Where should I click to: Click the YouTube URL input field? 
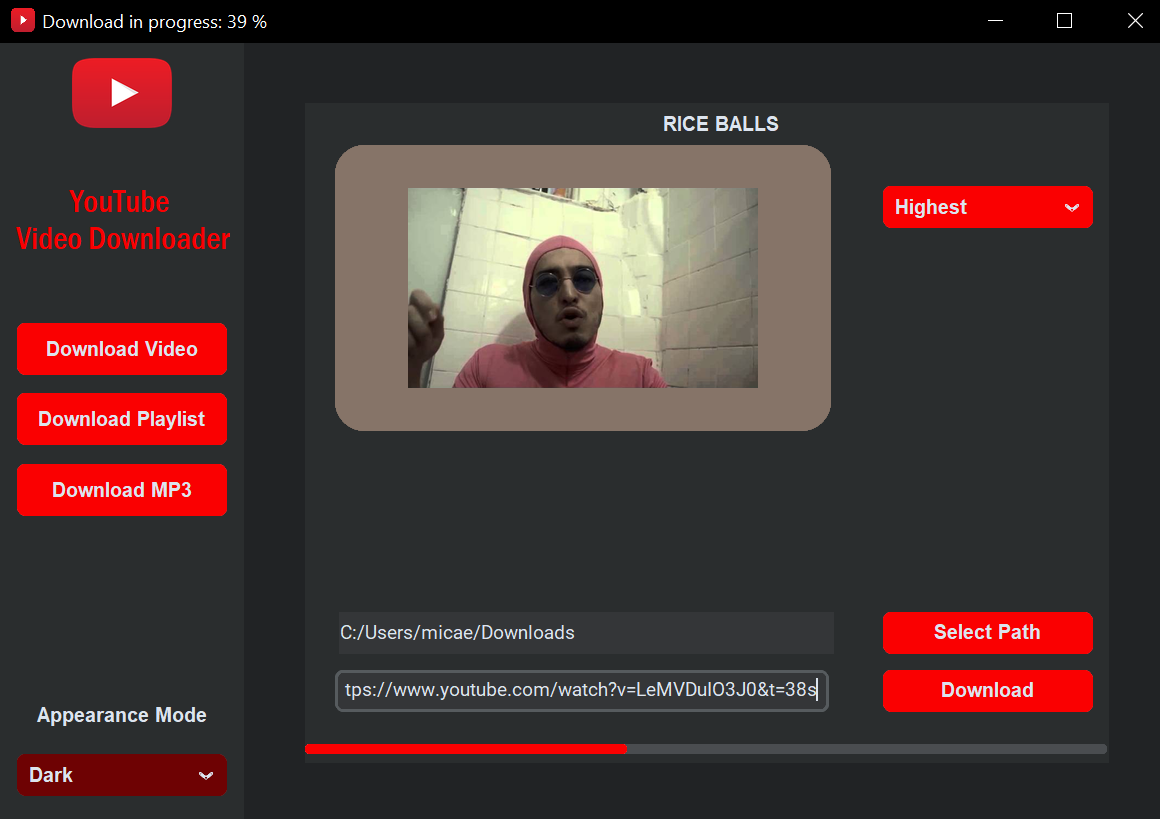click(581, 690)
